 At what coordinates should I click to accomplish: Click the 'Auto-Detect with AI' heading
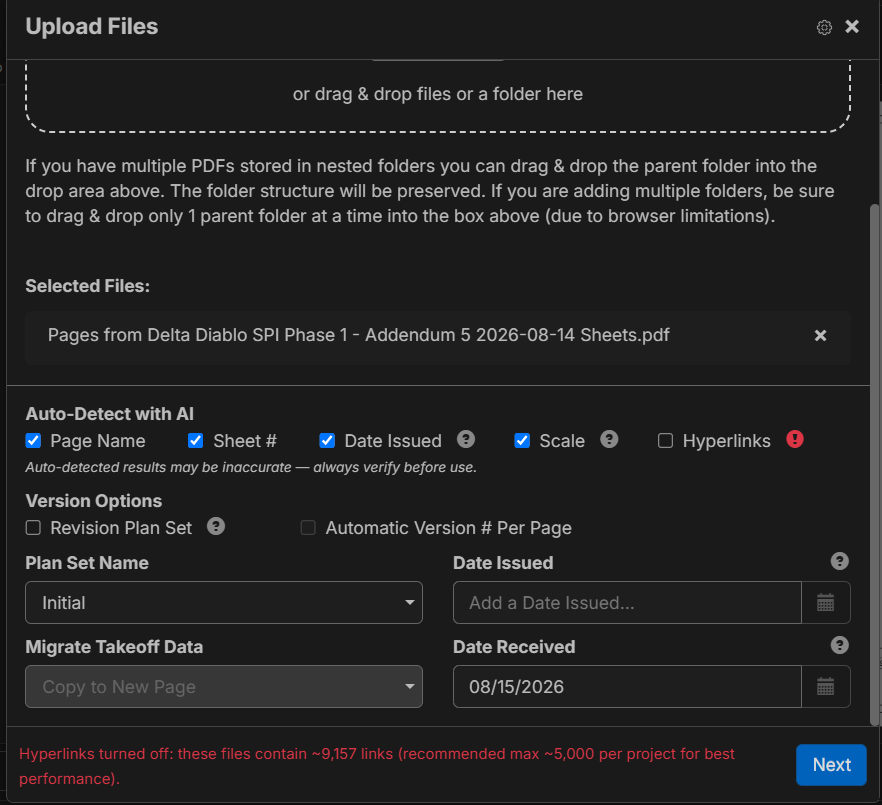tap(110, 414)
